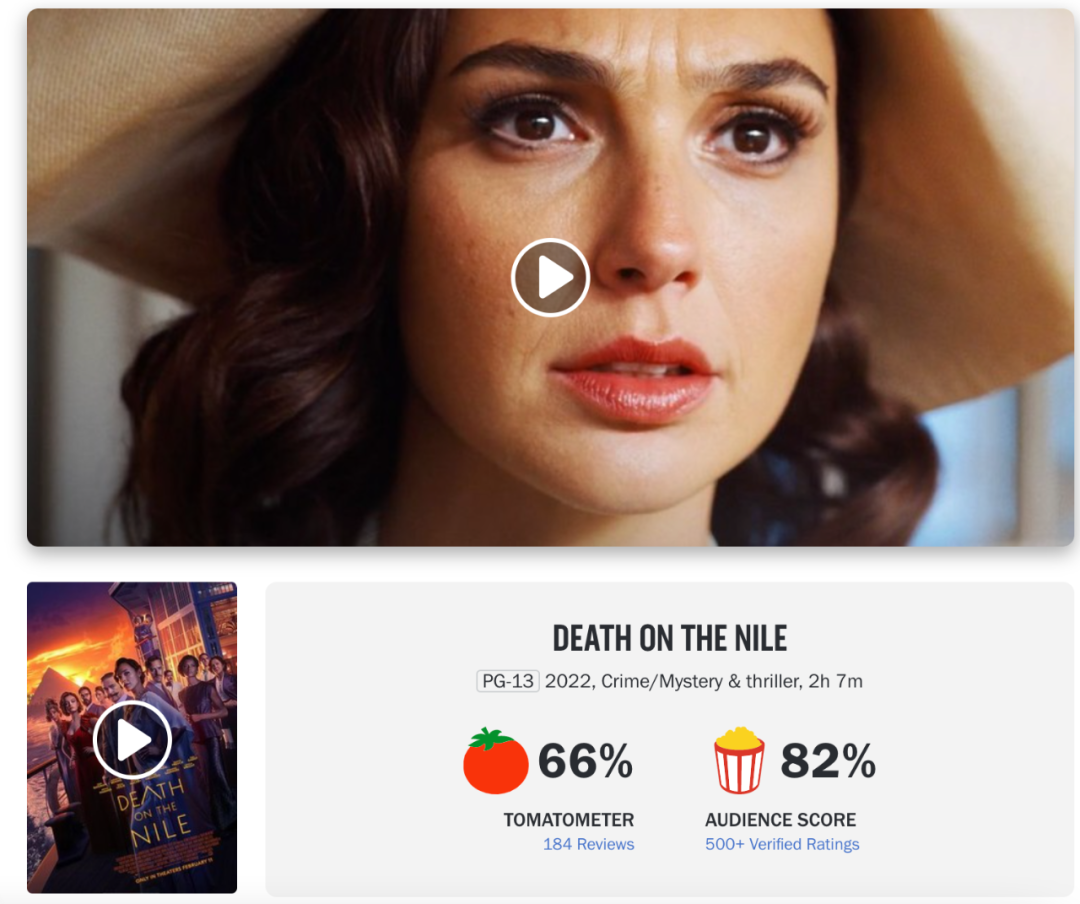Open the 500+ Verified Ratings link

[782, 844]
